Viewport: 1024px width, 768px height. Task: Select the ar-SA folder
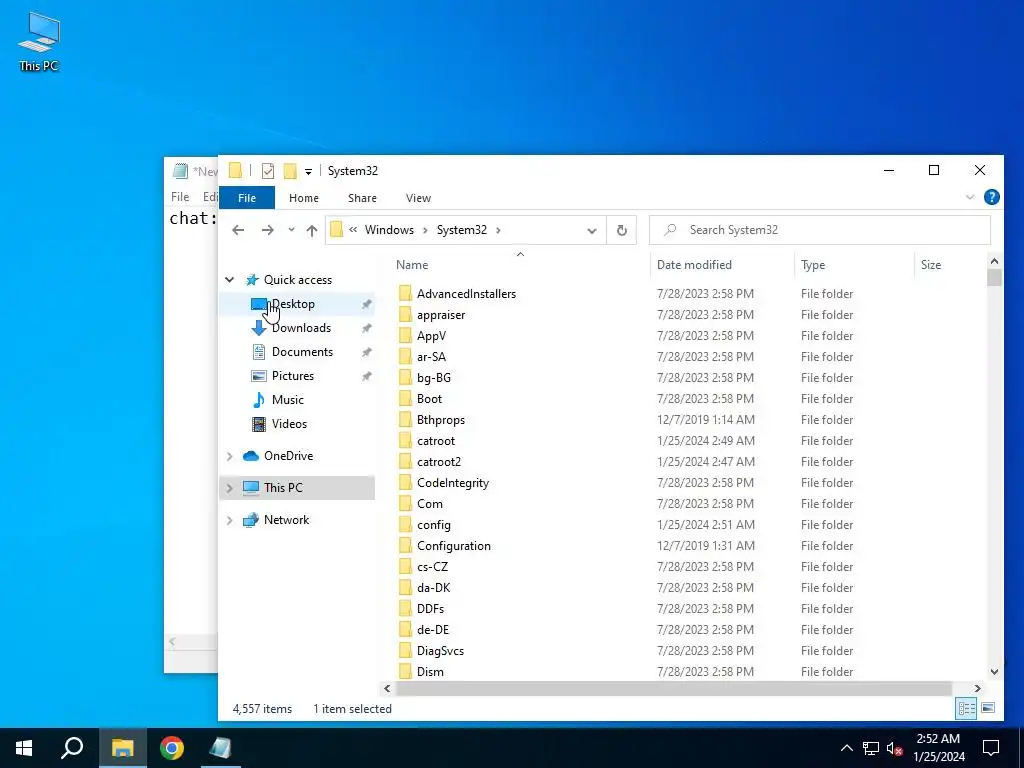pyautogui.click(x=431, y=357)
